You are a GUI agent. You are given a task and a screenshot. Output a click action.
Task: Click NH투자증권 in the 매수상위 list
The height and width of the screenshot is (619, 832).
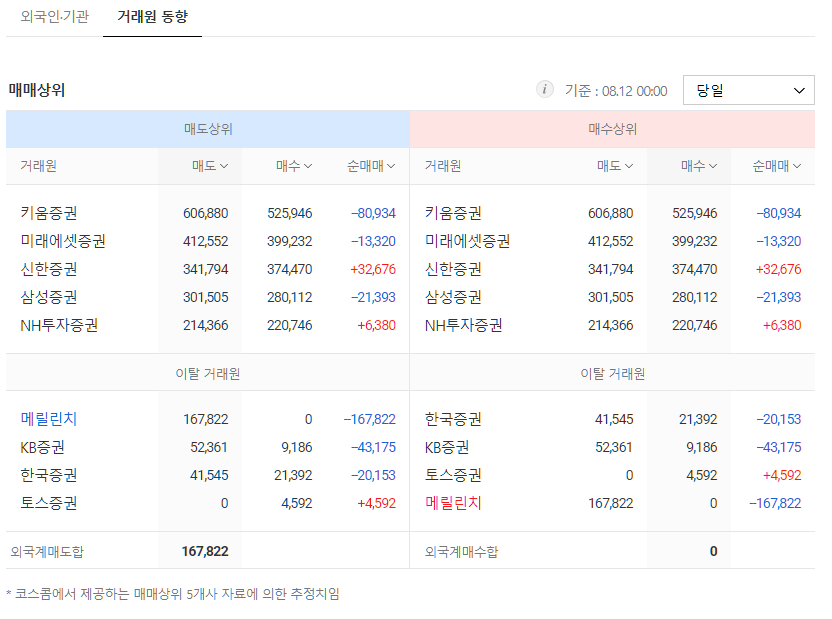464,325
